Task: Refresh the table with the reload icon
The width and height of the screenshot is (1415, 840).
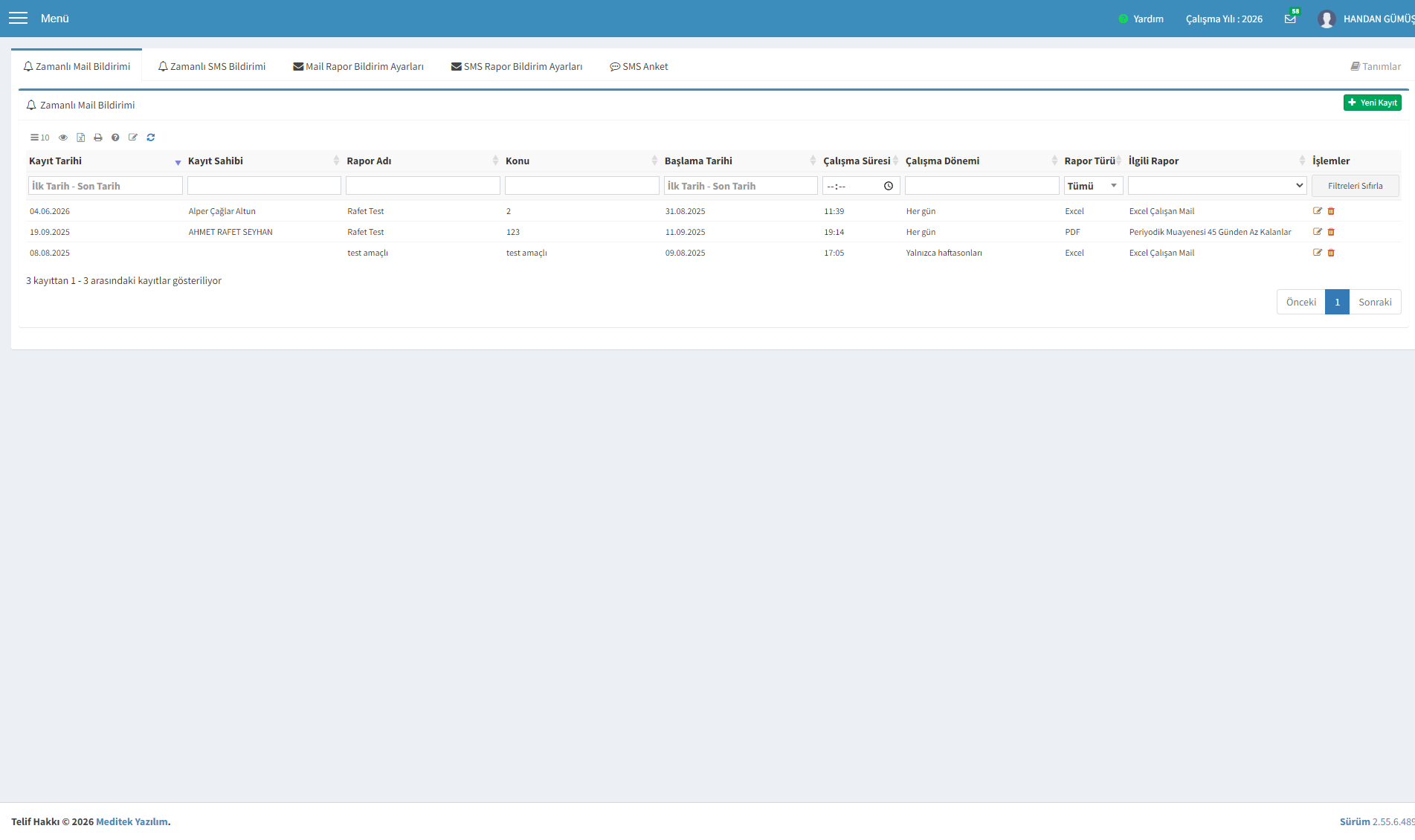Action: pos(151,138)
